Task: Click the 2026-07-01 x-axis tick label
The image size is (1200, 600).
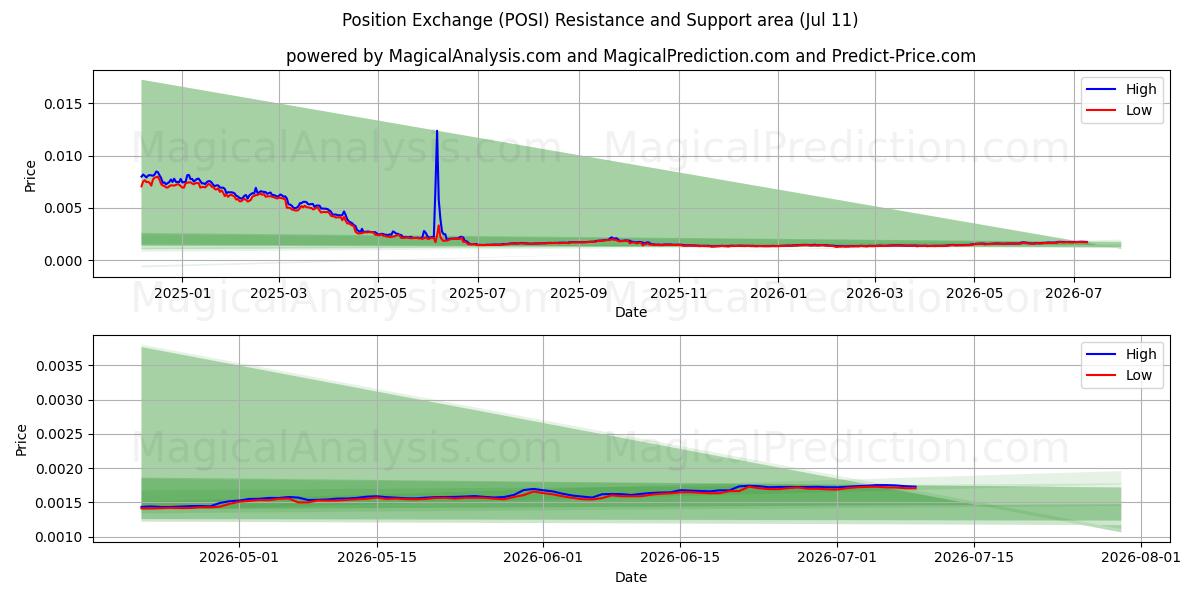Action: coord(837,558)
